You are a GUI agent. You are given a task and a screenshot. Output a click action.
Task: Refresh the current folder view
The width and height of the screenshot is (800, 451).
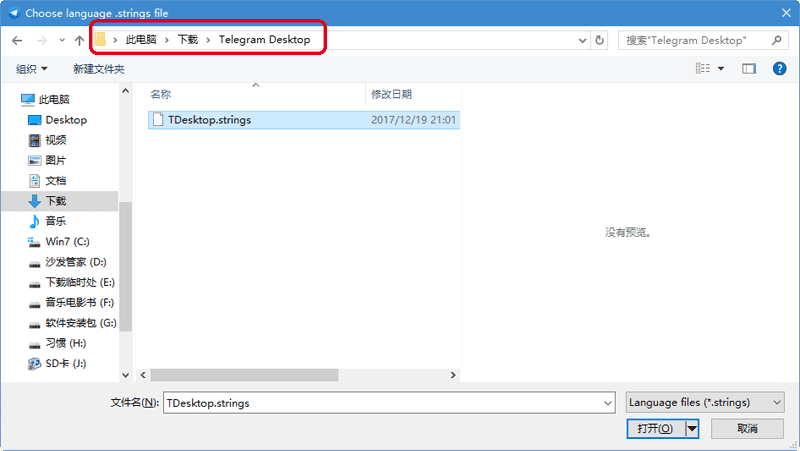click(599, 40)
